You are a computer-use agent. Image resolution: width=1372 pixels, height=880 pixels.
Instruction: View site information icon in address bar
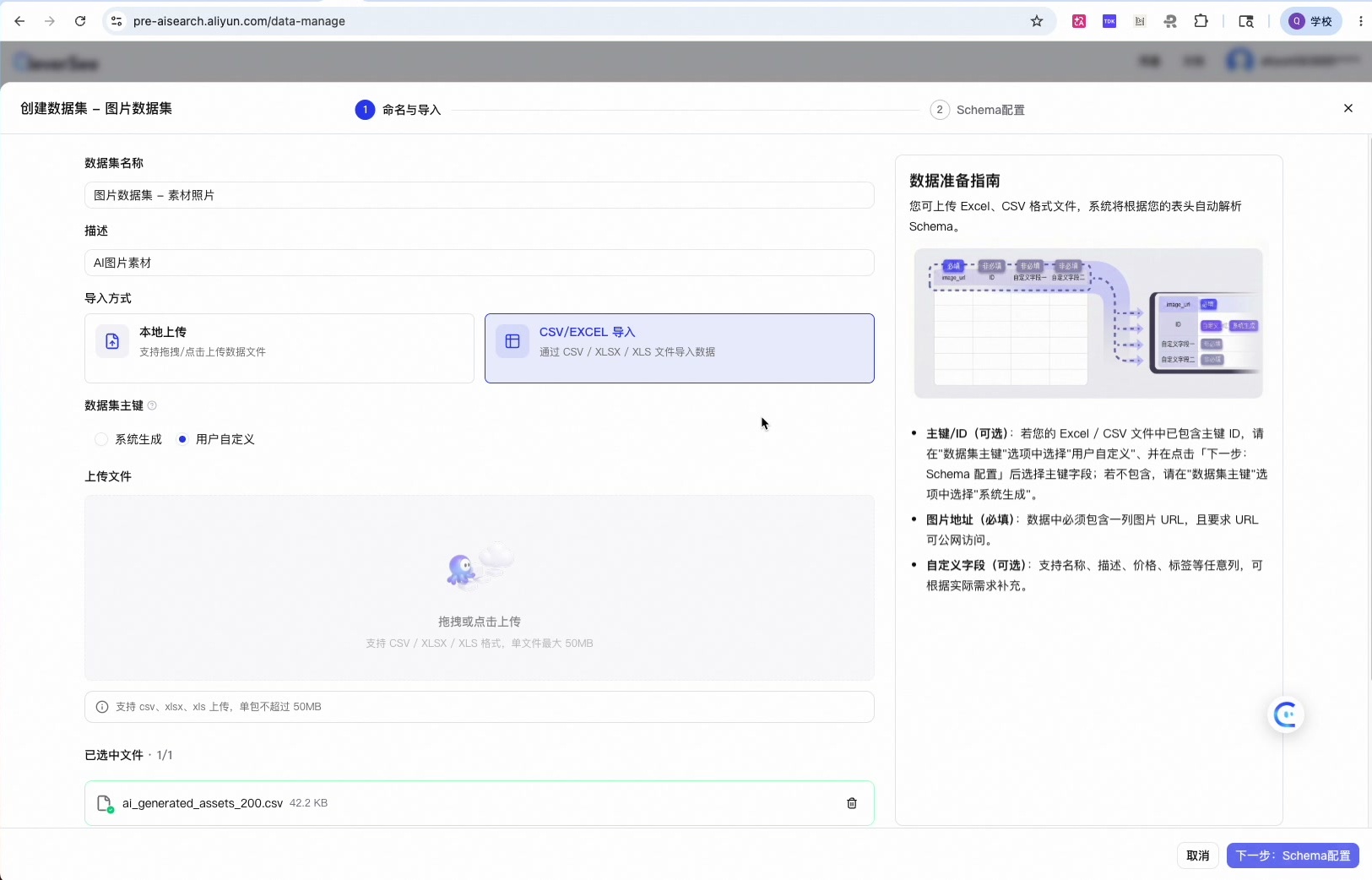pyautogui.click(x=117, y=21)
